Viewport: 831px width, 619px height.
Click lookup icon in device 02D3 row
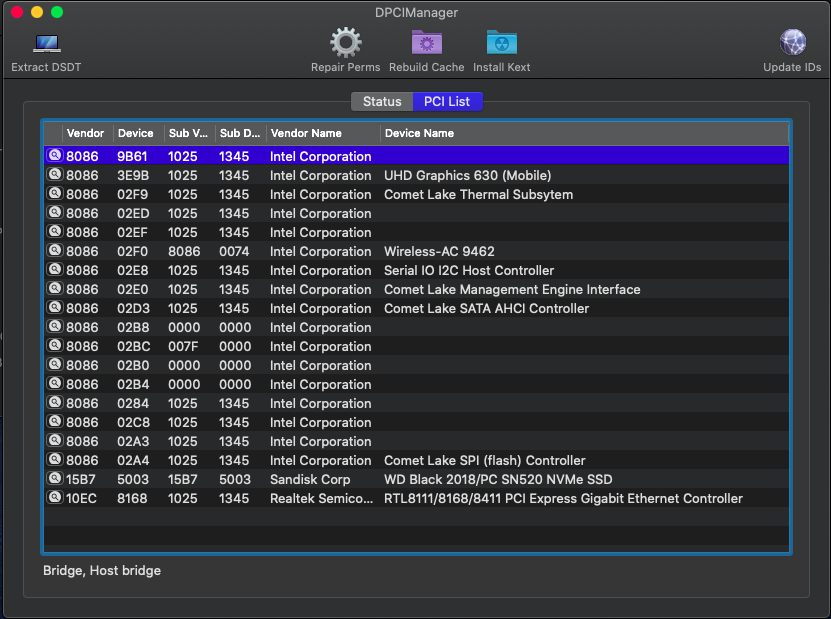pyautogui.click(x=55, y=307)
